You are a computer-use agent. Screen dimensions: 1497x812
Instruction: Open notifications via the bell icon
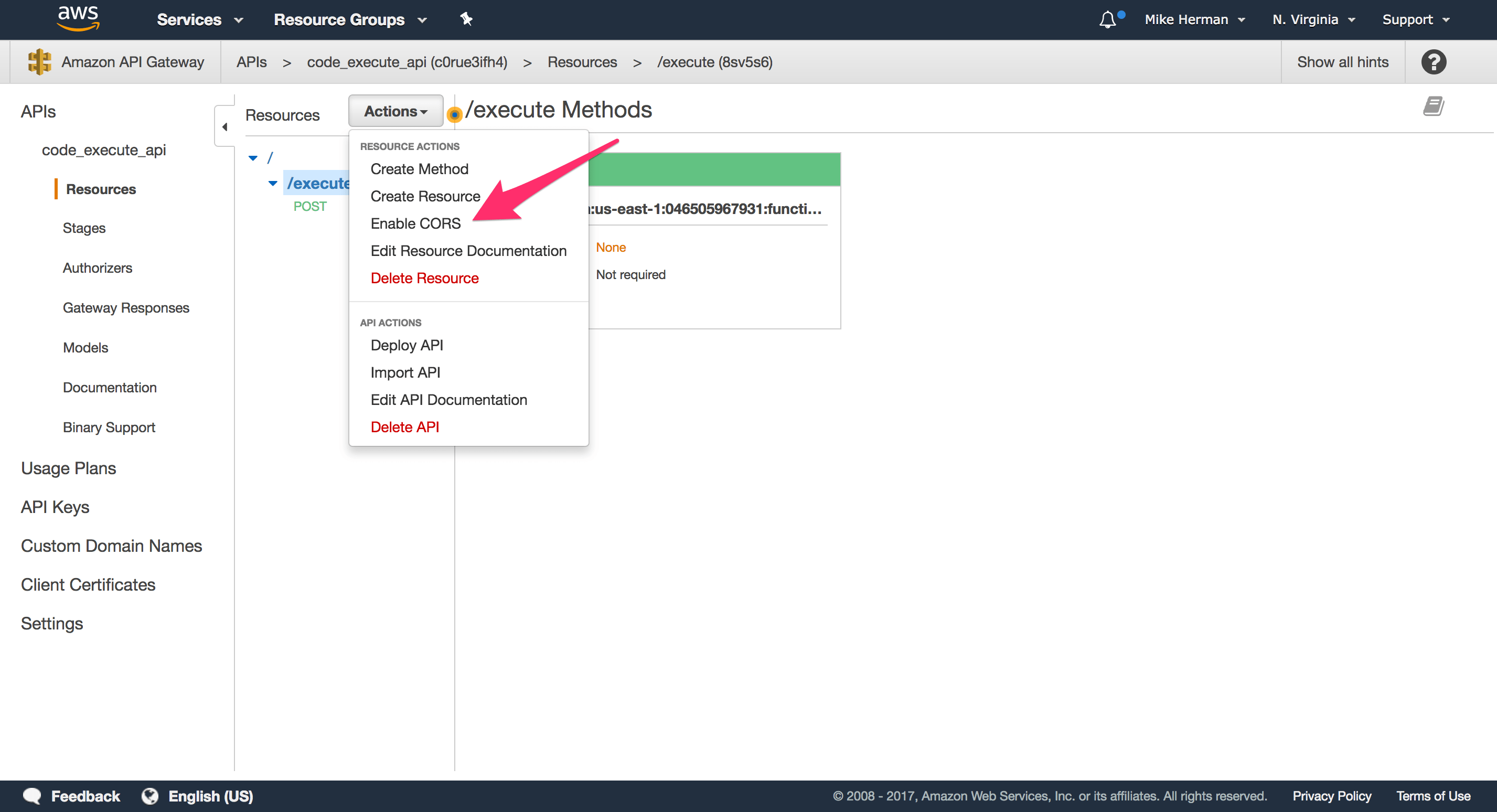(x=1108, y=19)
